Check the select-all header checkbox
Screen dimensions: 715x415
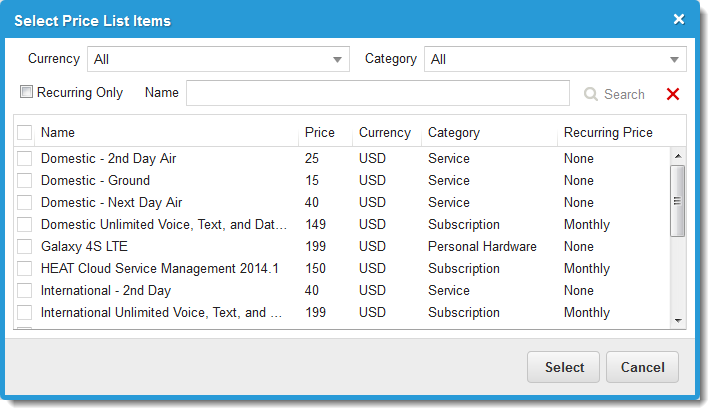tap(25, 132)
